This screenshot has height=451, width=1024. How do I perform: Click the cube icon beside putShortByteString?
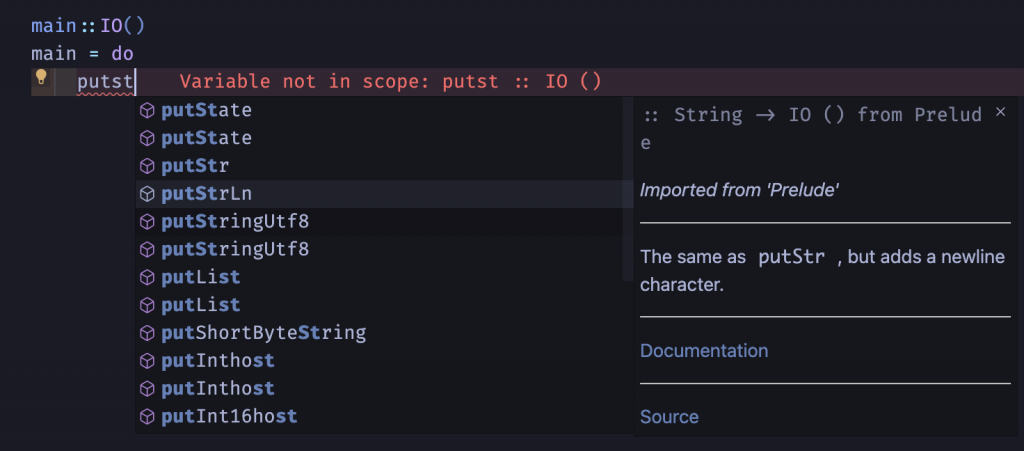point(146,332)
